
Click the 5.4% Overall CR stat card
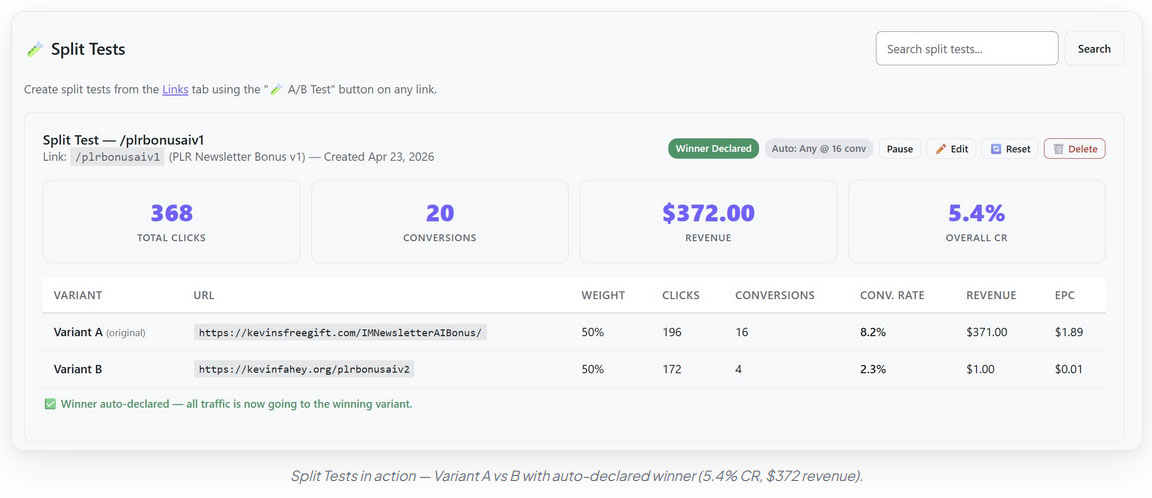(x=976, y=221)
